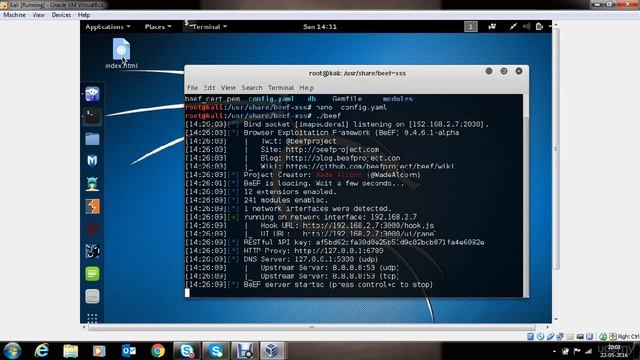Open the Kali system menu arrow

pyautogui.click(x=549, y=27)
